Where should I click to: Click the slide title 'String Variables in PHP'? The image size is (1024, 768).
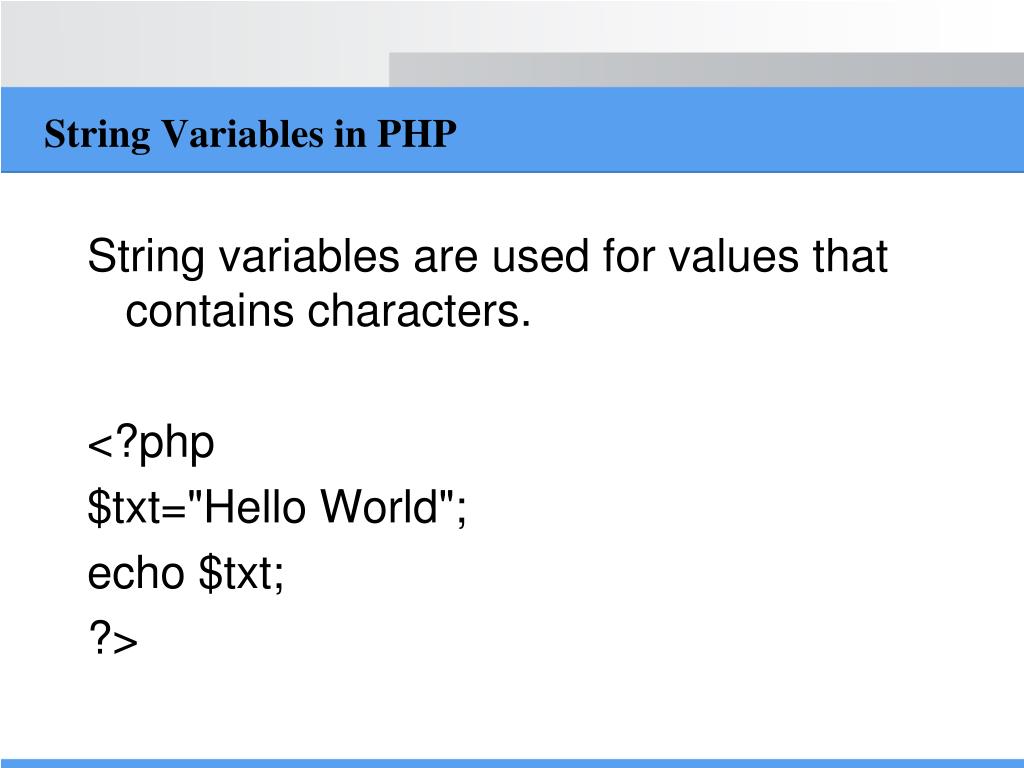coord(250,135)
